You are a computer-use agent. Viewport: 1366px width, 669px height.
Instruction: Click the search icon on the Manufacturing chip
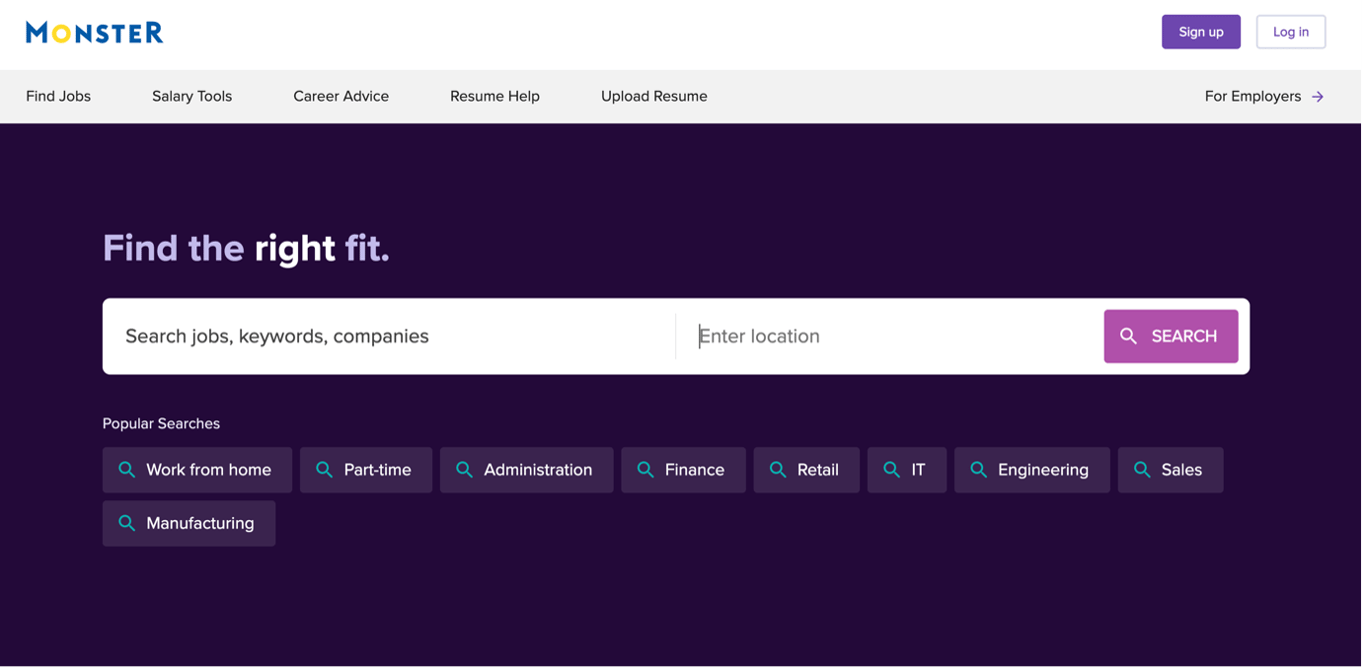[x=127, y=524]
